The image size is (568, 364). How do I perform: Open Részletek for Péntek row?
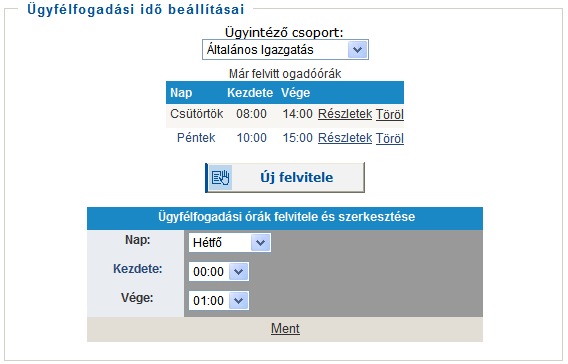coord(345,138)
